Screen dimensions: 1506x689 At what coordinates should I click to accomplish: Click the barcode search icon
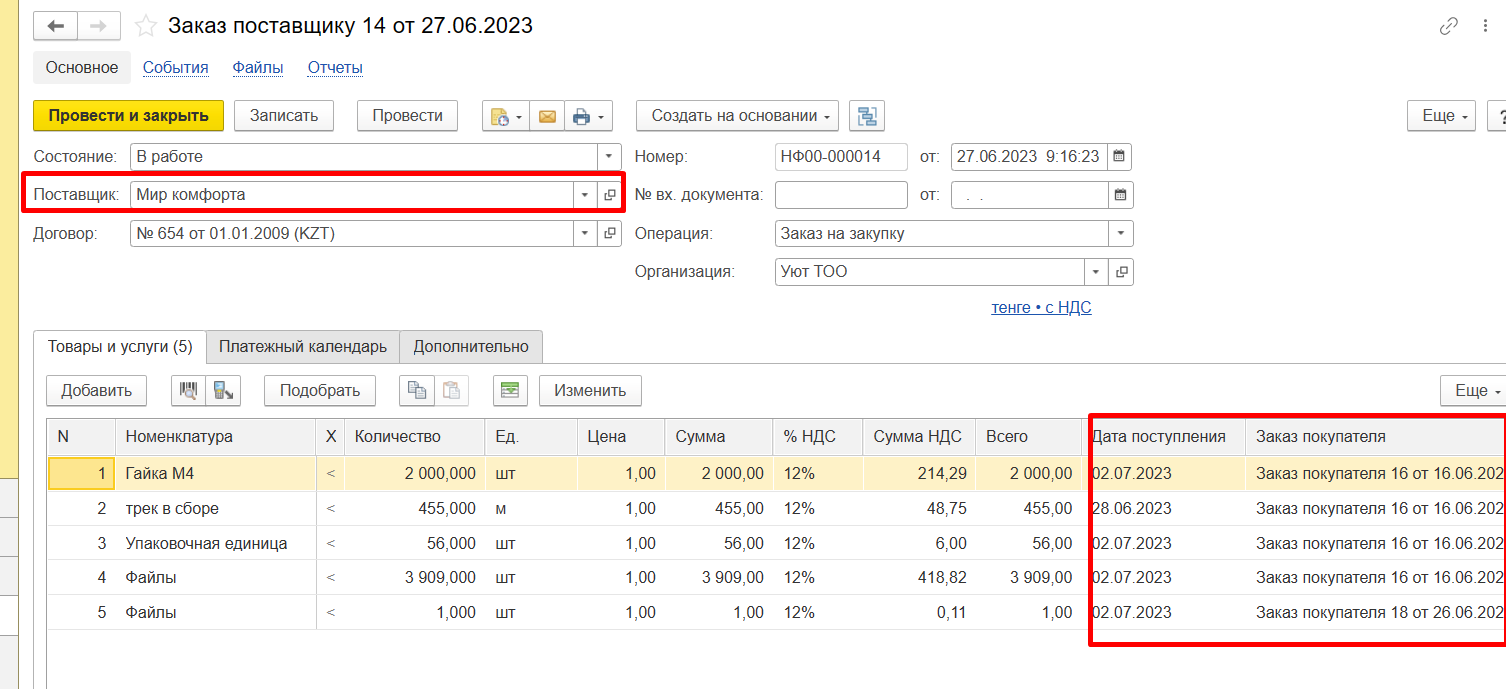point(188,390)
